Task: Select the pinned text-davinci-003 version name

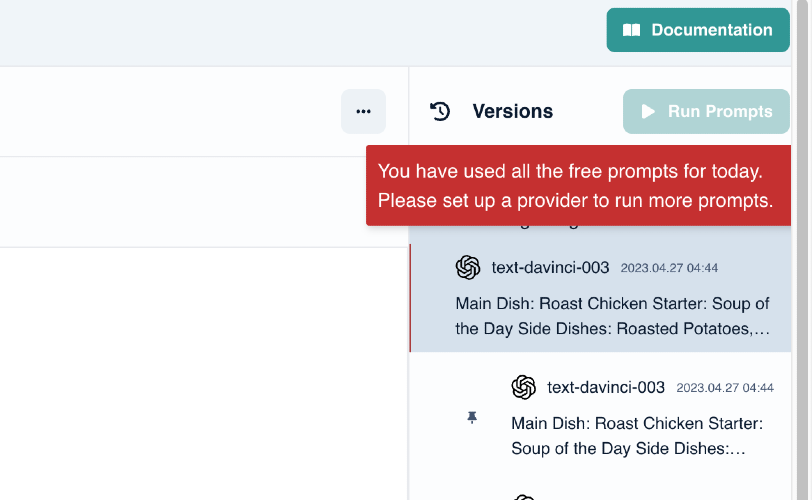Action: (x=605, y=387)
